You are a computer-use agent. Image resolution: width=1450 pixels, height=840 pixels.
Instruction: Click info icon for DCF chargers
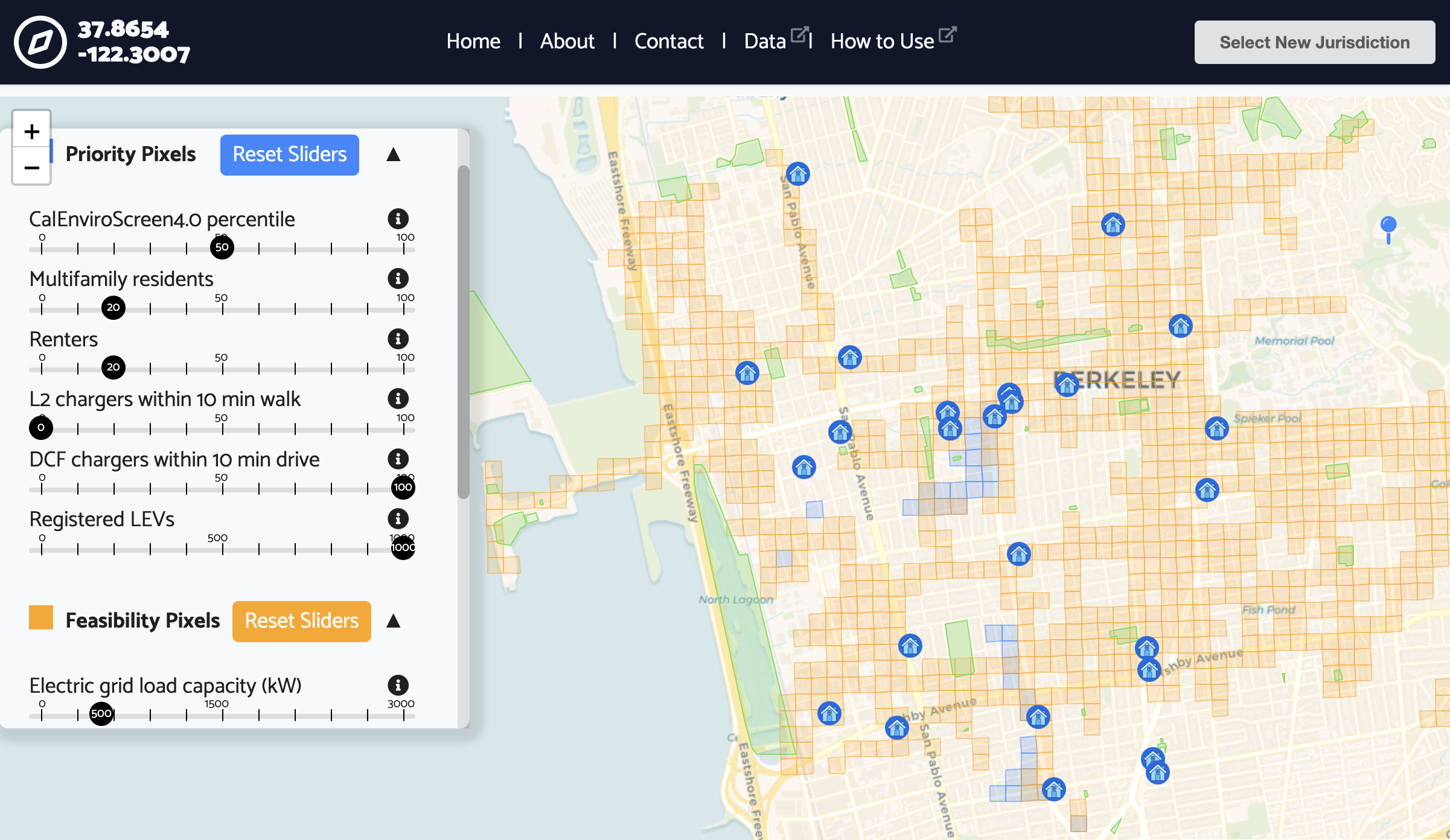point(398,459)
